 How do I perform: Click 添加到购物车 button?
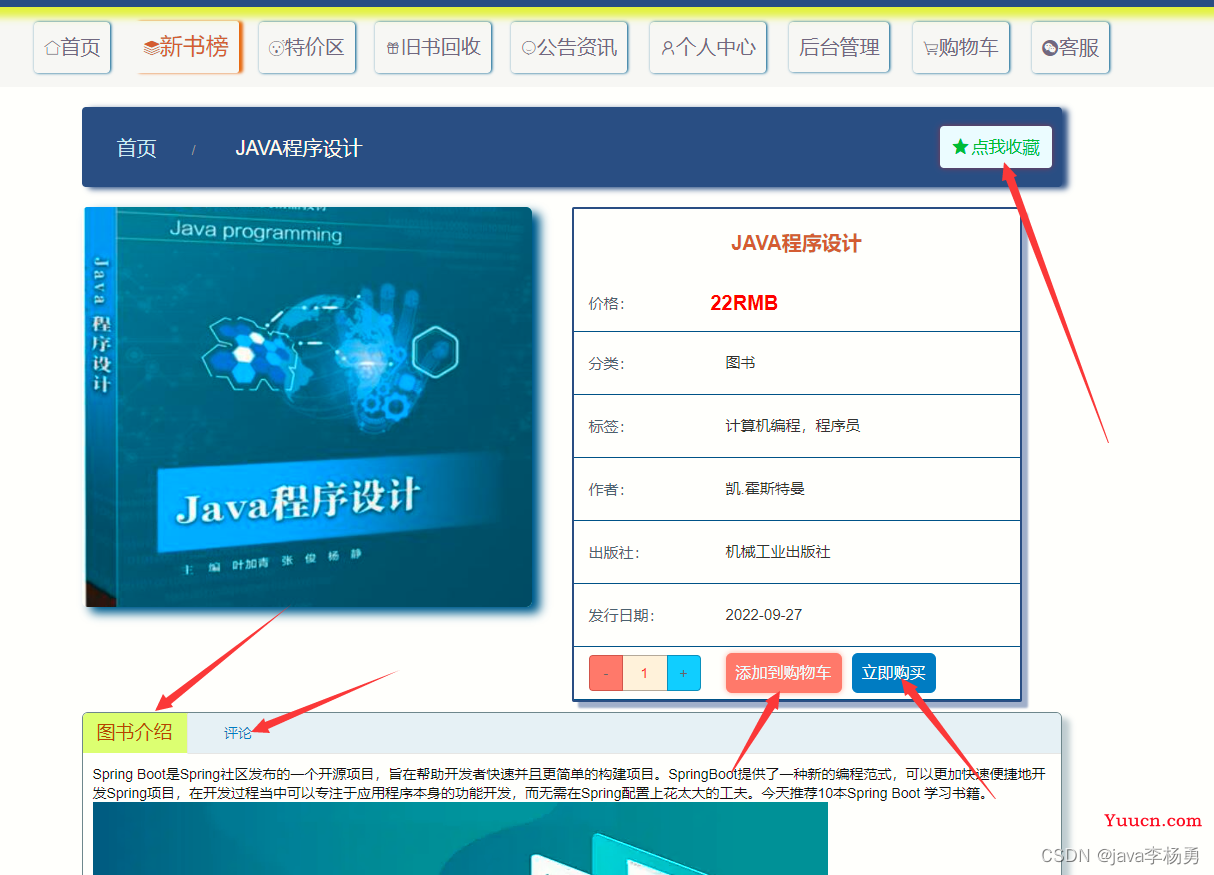coord(783,673)
